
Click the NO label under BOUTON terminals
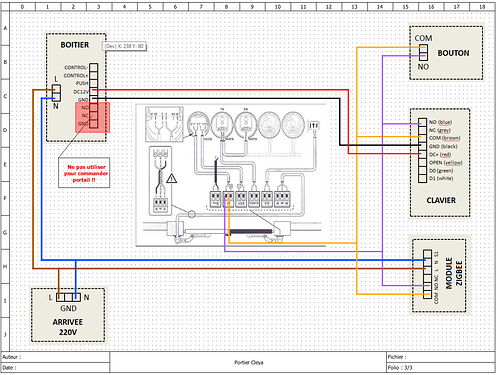coord(423,67)
